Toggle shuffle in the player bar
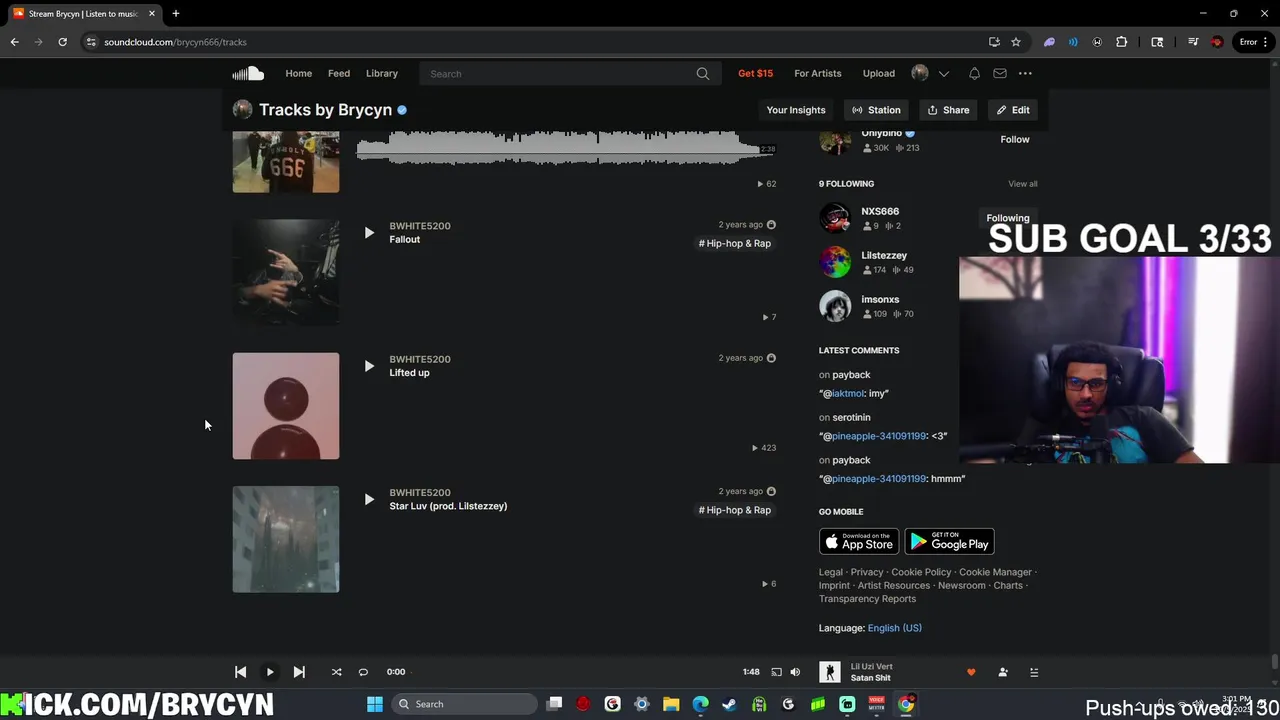The image size is (1280, 720). [x=336, y=672]
